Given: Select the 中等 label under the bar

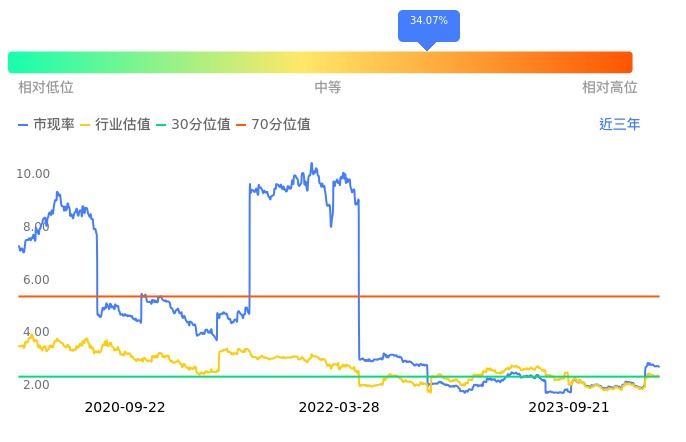Looking at the screenshot, I should [x=328, y=88].
